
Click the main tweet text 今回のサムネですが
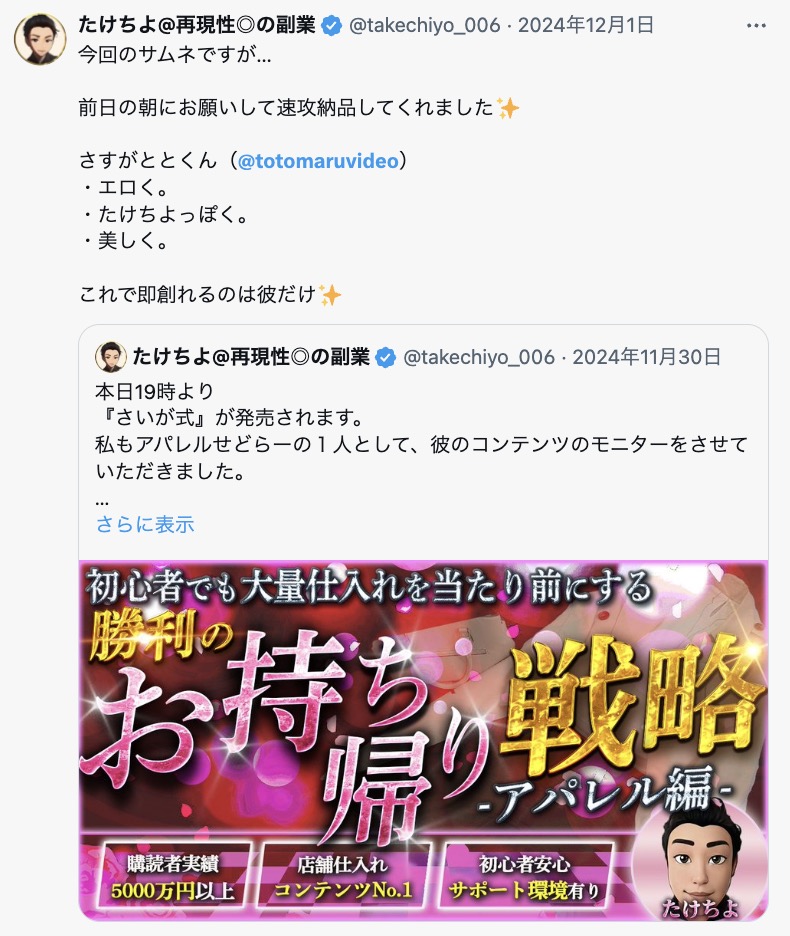174,55
